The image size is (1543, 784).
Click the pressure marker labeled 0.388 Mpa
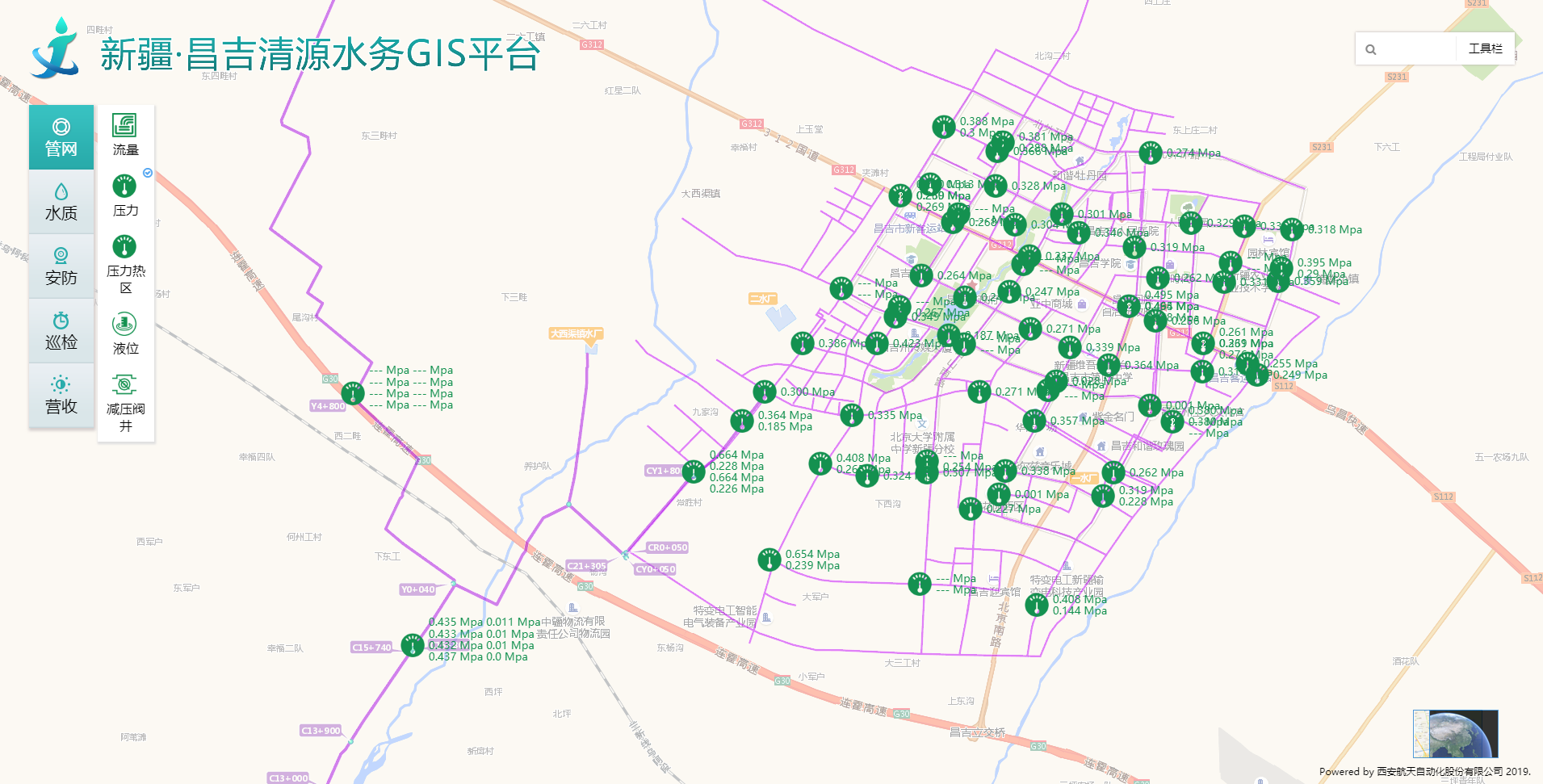pyautogui.click(x=944, y=127)
